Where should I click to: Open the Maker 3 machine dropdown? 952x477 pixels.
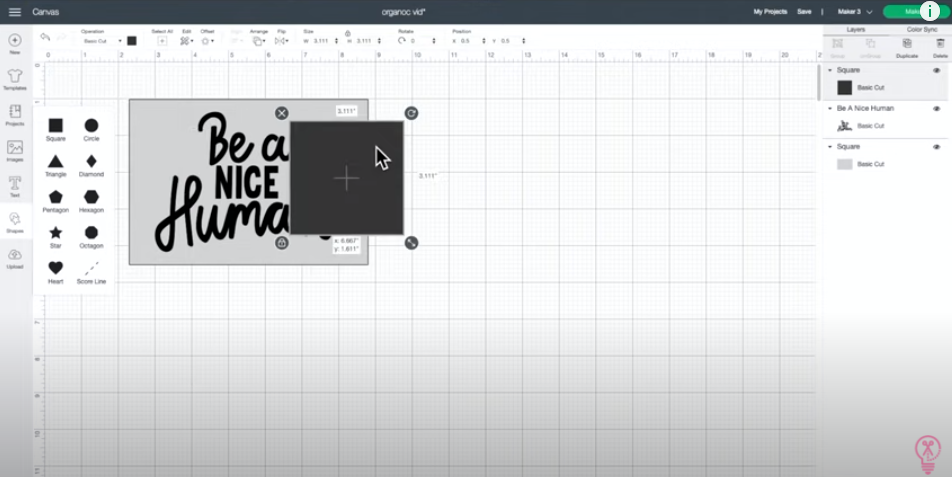(855, 12)
